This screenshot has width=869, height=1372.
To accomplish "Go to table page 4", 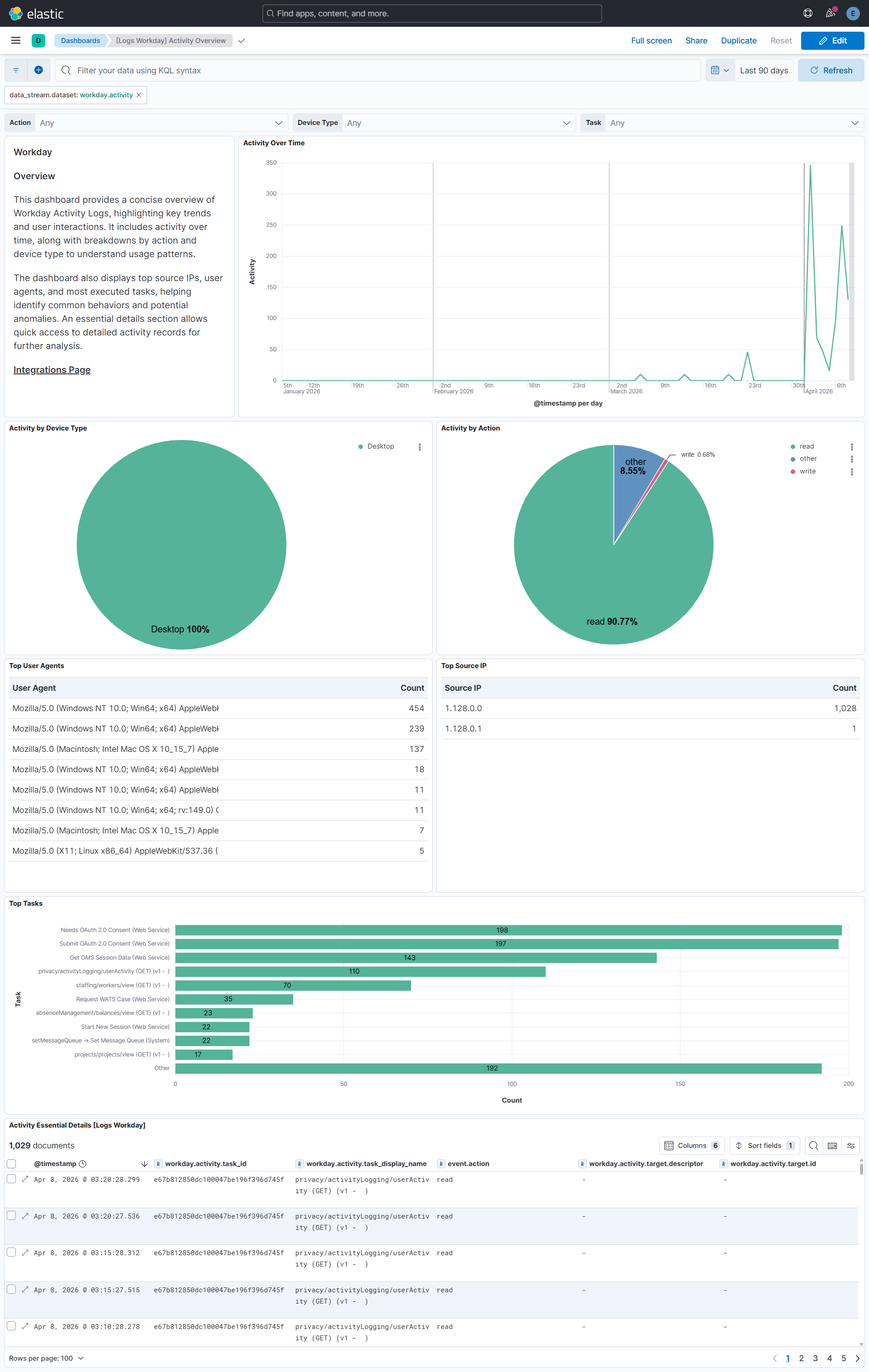I will pos(830,1358).
